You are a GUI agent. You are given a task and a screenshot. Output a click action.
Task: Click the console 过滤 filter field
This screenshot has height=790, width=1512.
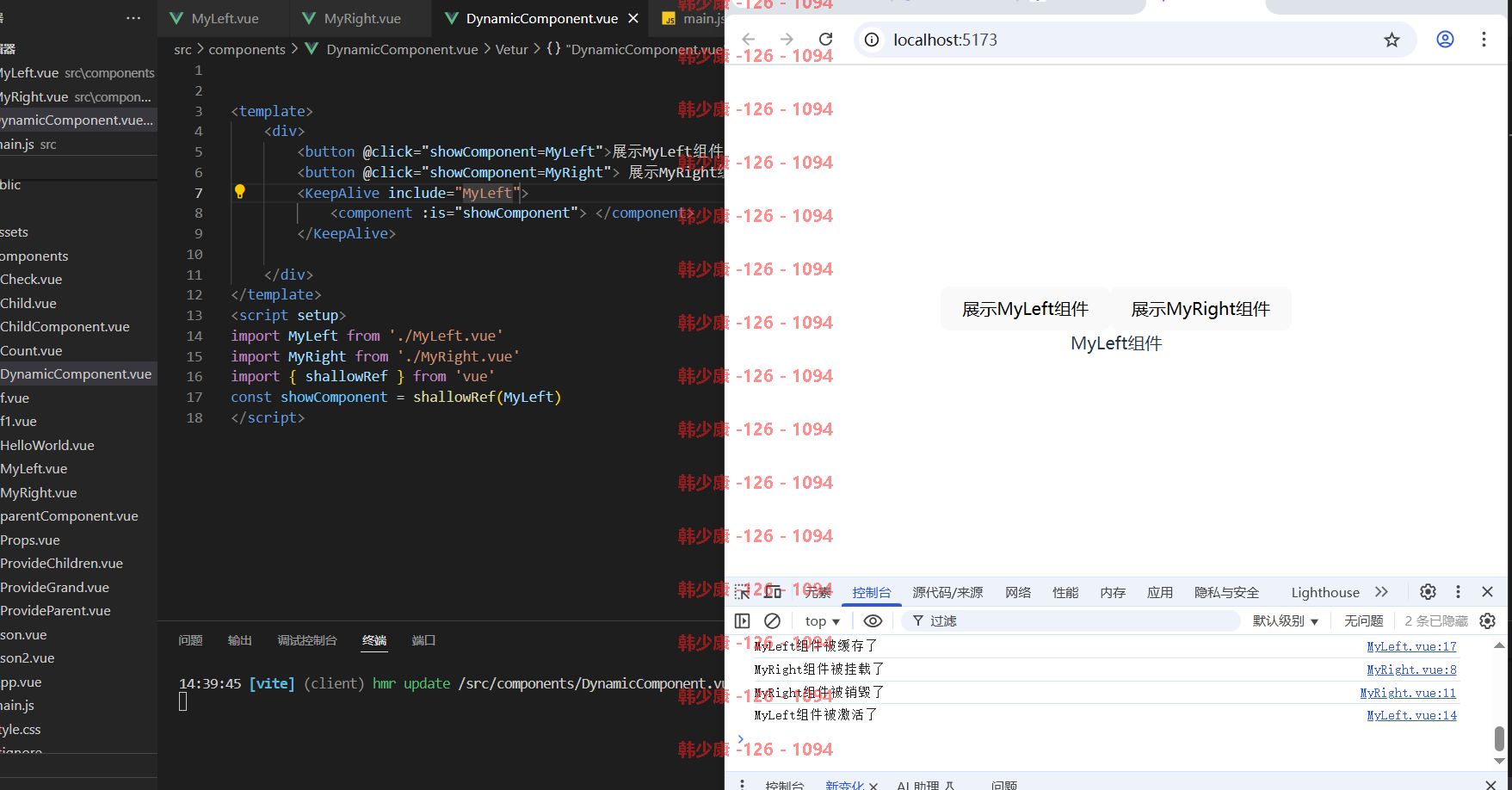(1070, 620)
